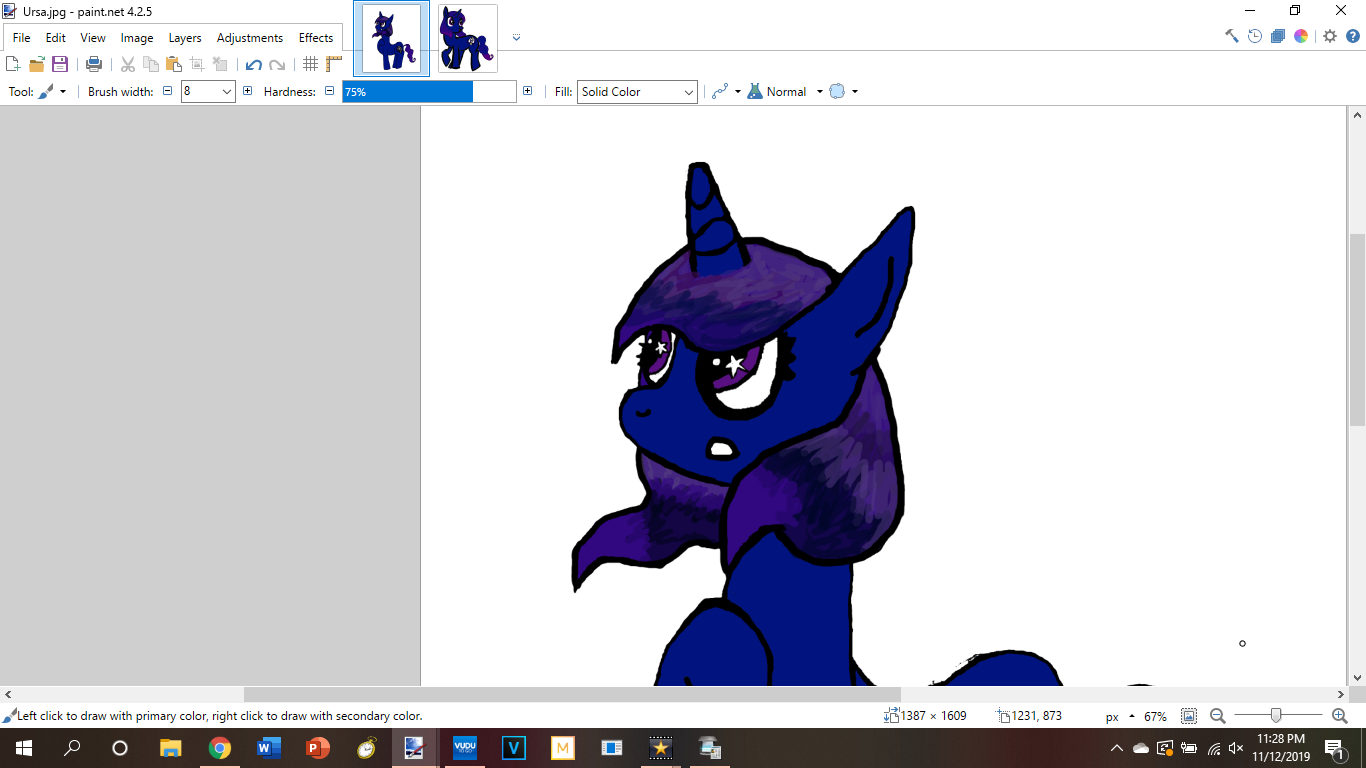Switch to the second image thumbnail
The width and height of the screenshot is (1366, 768).
pyautogui.click(x=467, y=38)
